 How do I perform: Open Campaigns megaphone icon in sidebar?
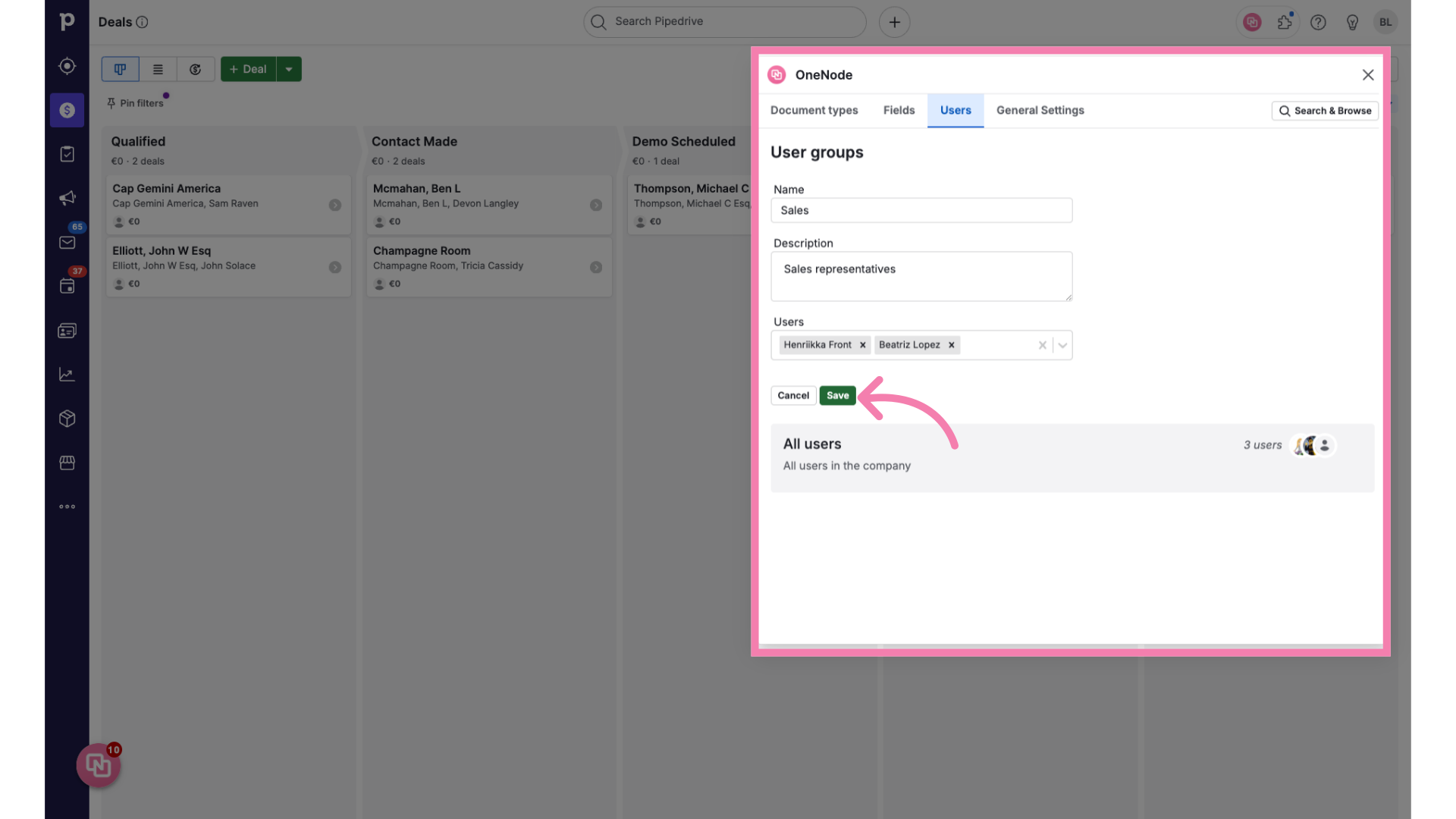67,198
